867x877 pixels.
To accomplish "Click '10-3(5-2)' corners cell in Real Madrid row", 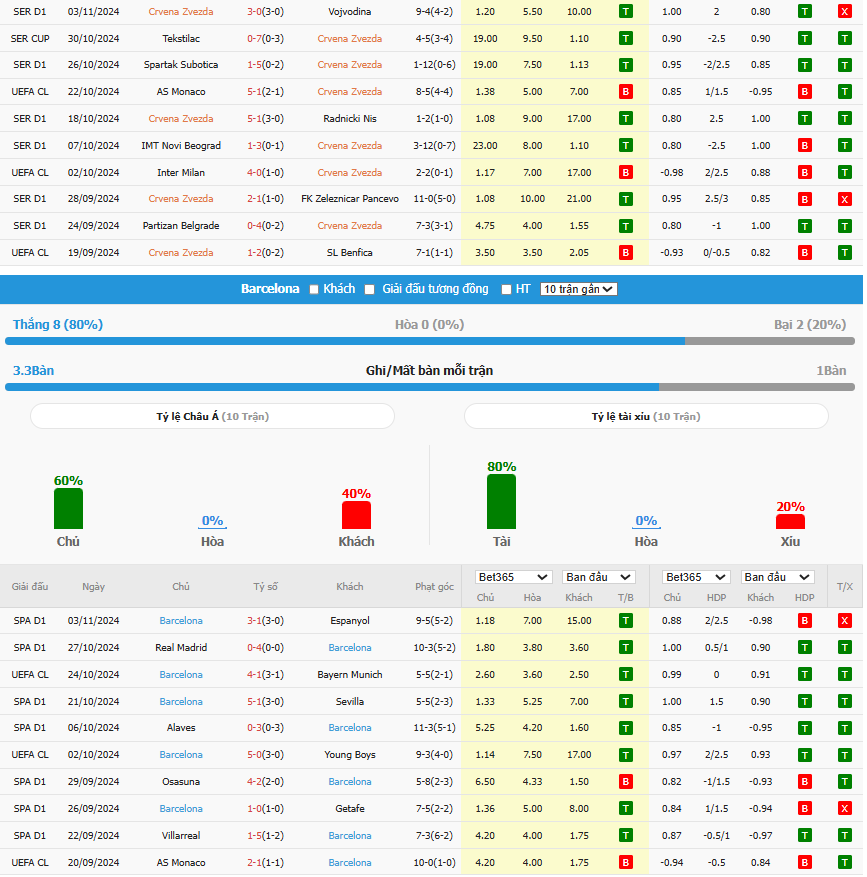I will 434,648.
